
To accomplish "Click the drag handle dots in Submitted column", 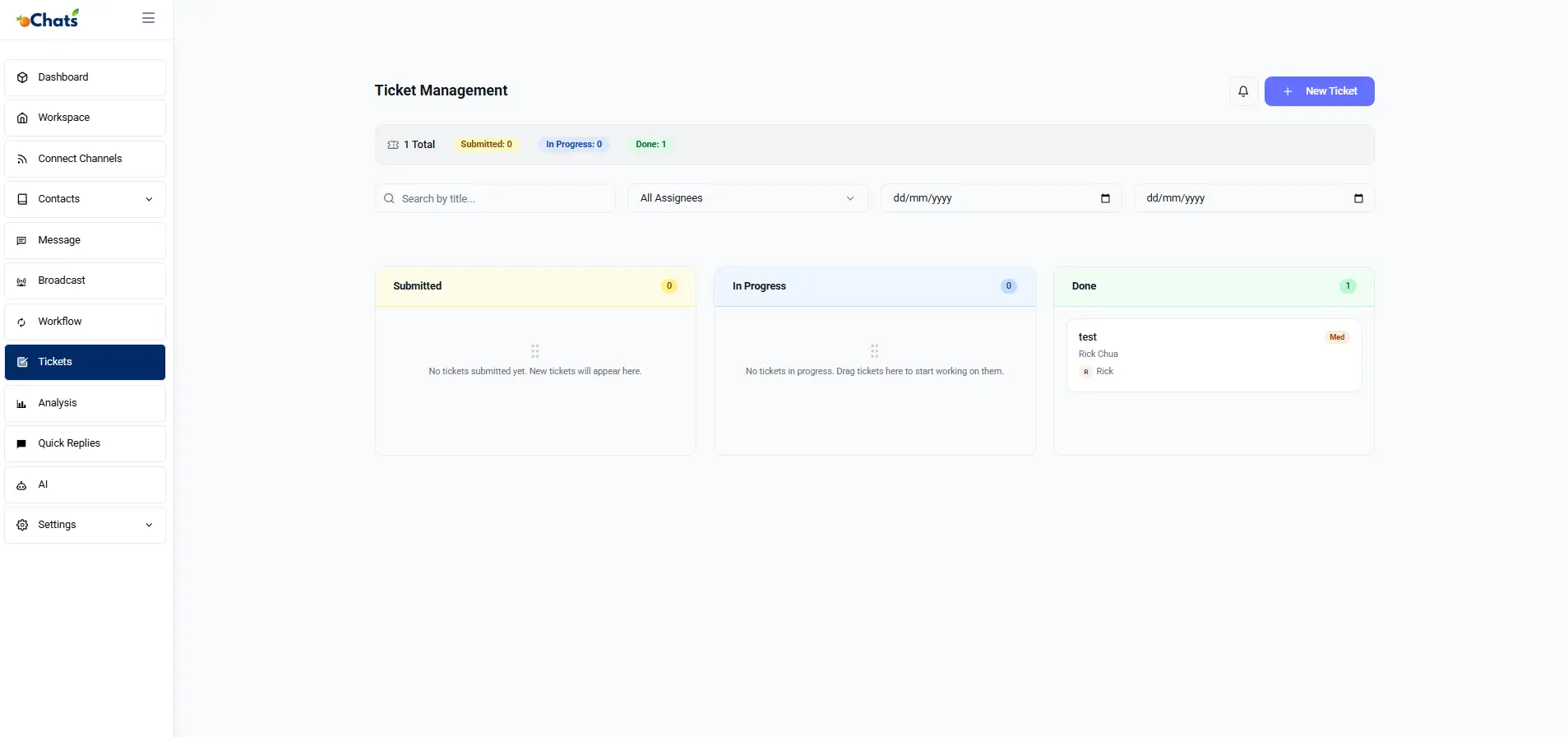I will point(535,351).
